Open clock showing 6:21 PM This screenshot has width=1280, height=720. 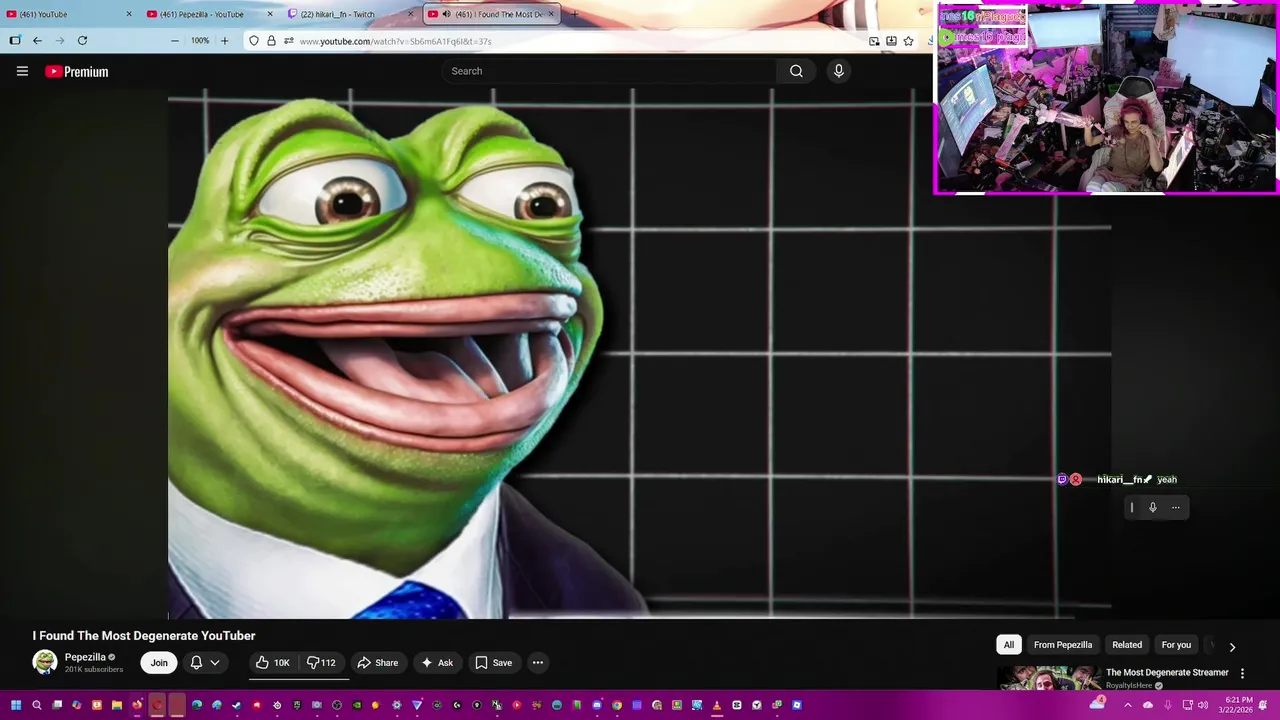tap(1238, 705)
